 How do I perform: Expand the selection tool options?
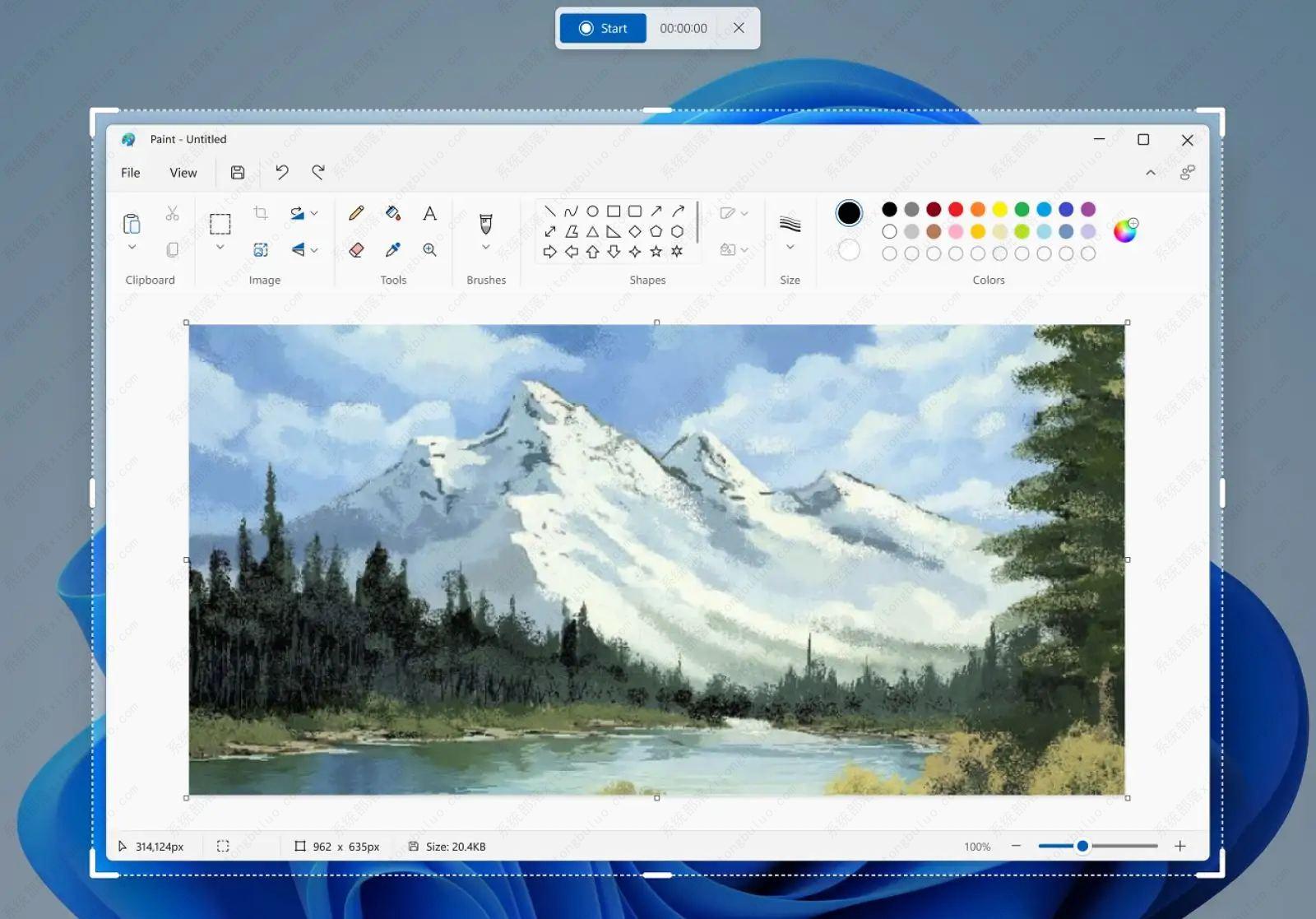coord(220,246)
